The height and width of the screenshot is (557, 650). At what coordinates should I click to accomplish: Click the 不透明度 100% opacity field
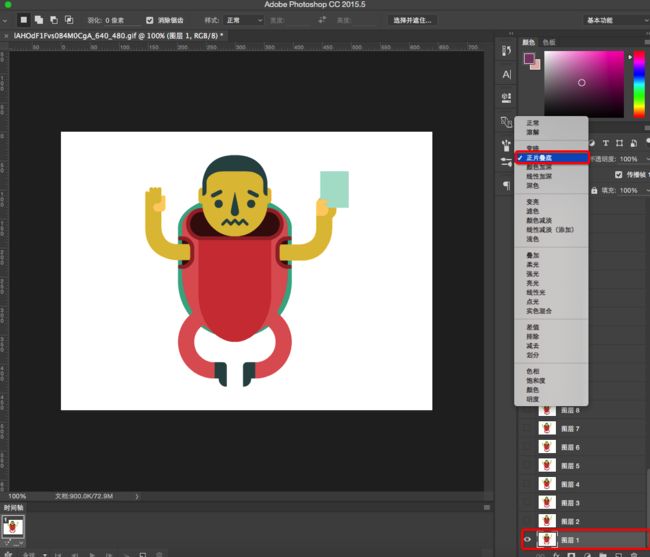(631, 159)
